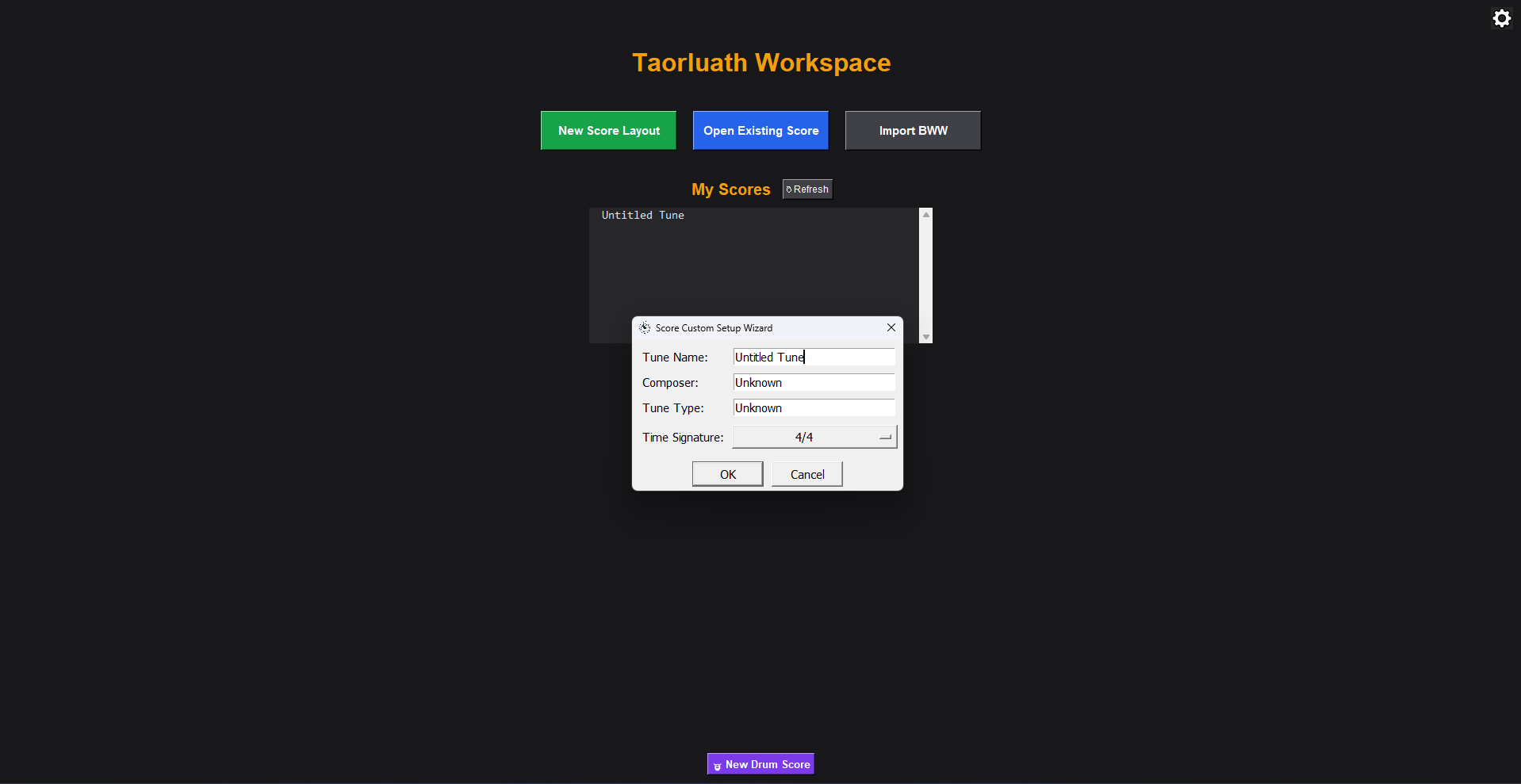Focus the Tune Name input field
The height and width of the screenshot is (784, 1521).
pos(814,358)
